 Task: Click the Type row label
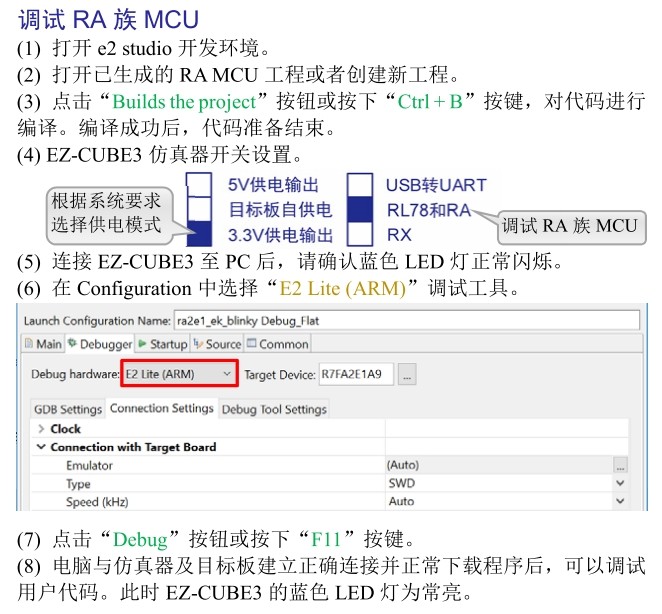click(x=78, y=484)
